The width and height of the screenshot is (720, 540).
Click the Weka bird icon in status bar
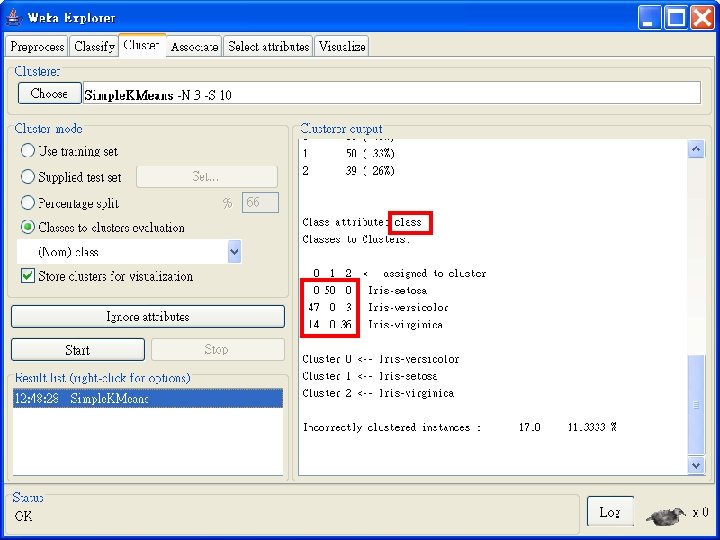pyautogui.click(x=666, y=516)
